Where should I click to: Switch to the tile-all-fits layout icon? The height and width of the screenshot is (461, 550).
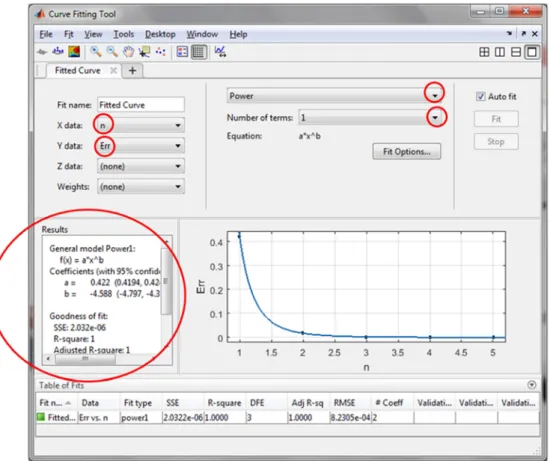(484, 52)
